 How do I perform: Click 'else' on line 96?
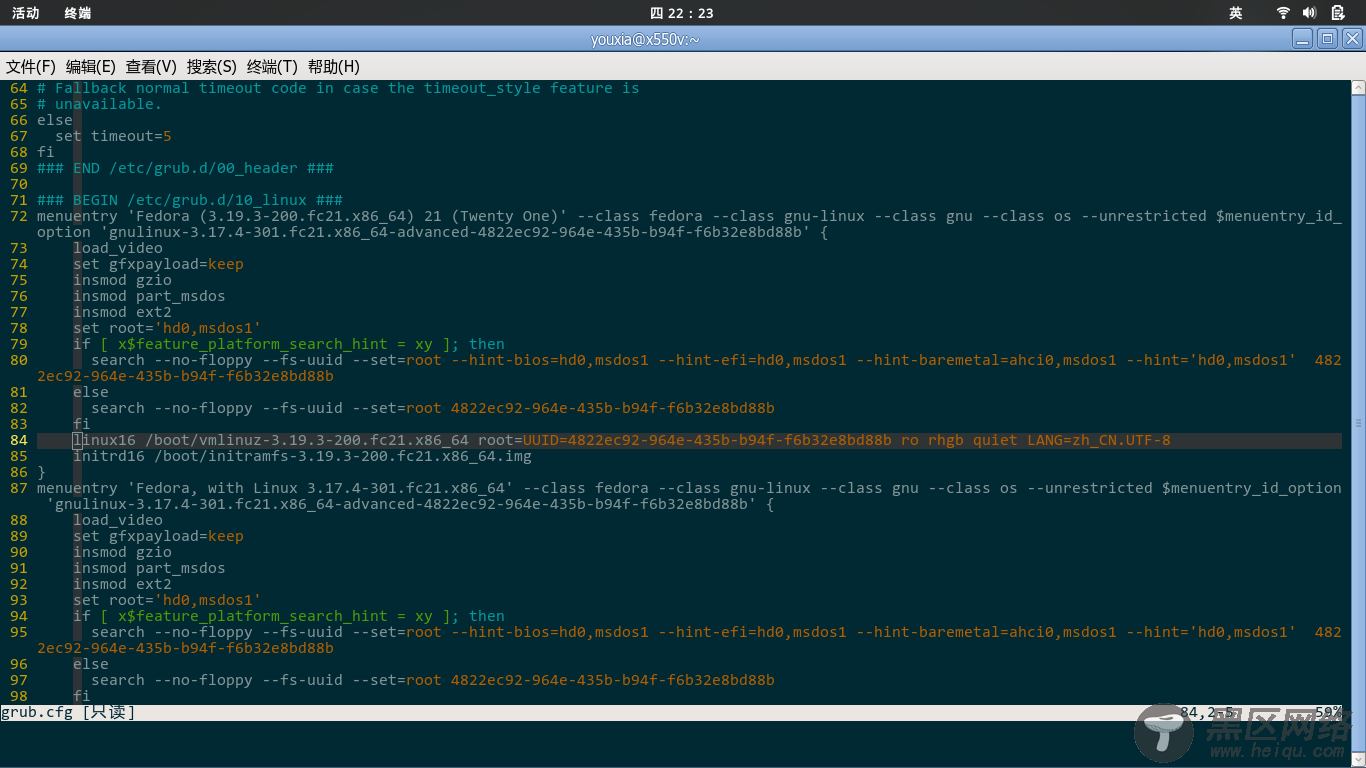91,664
